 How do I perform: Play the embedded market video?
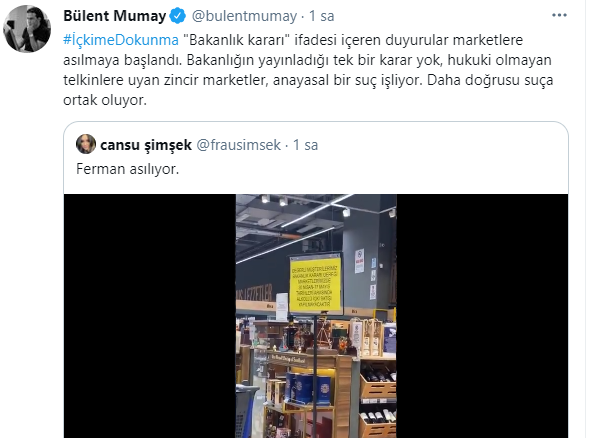[316, 316]
